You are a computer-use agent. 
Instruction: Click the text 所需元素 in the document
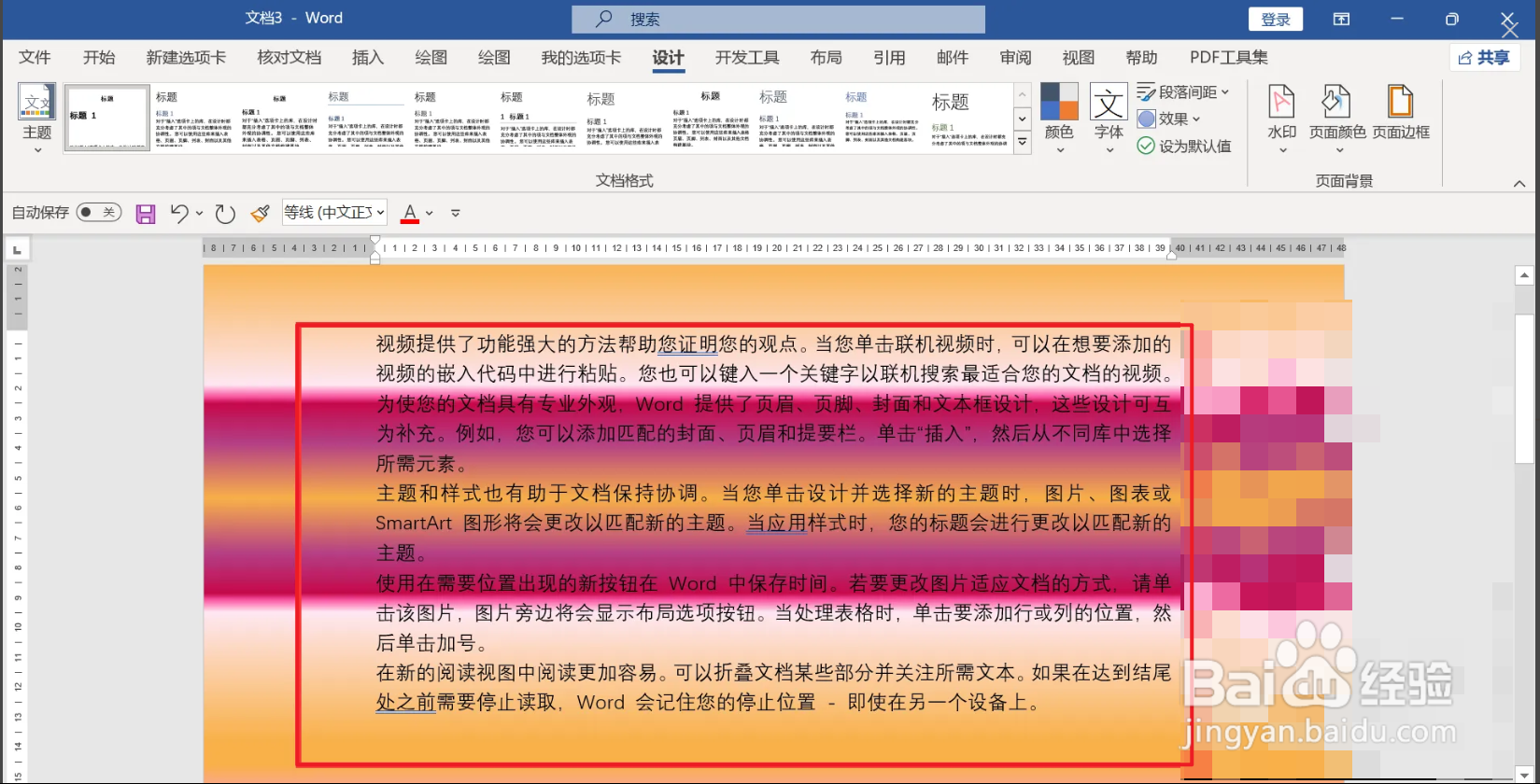click(x=416, y=464)
